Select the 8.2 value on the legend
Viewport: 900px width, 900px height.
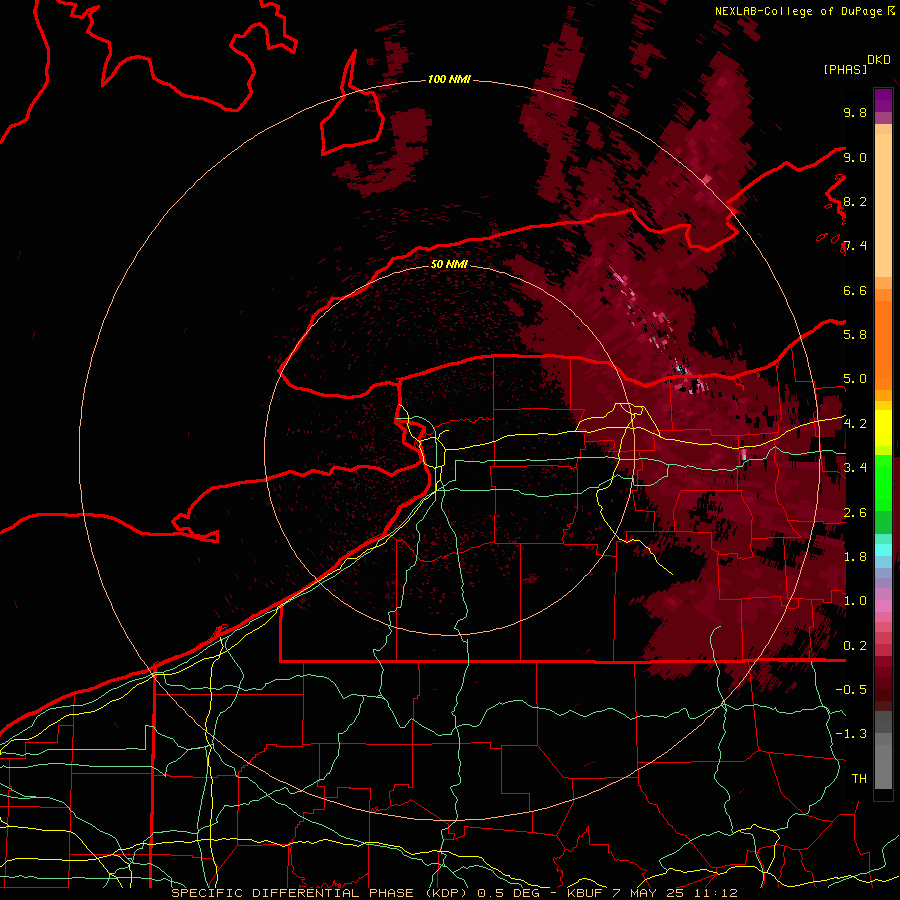tap(855, 201)
